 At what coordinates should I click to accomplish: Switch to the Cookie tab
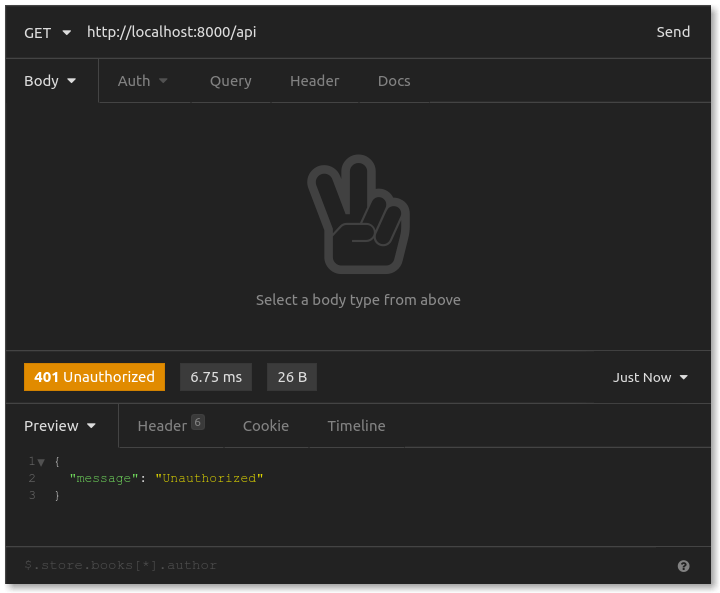tap(265, 426)
